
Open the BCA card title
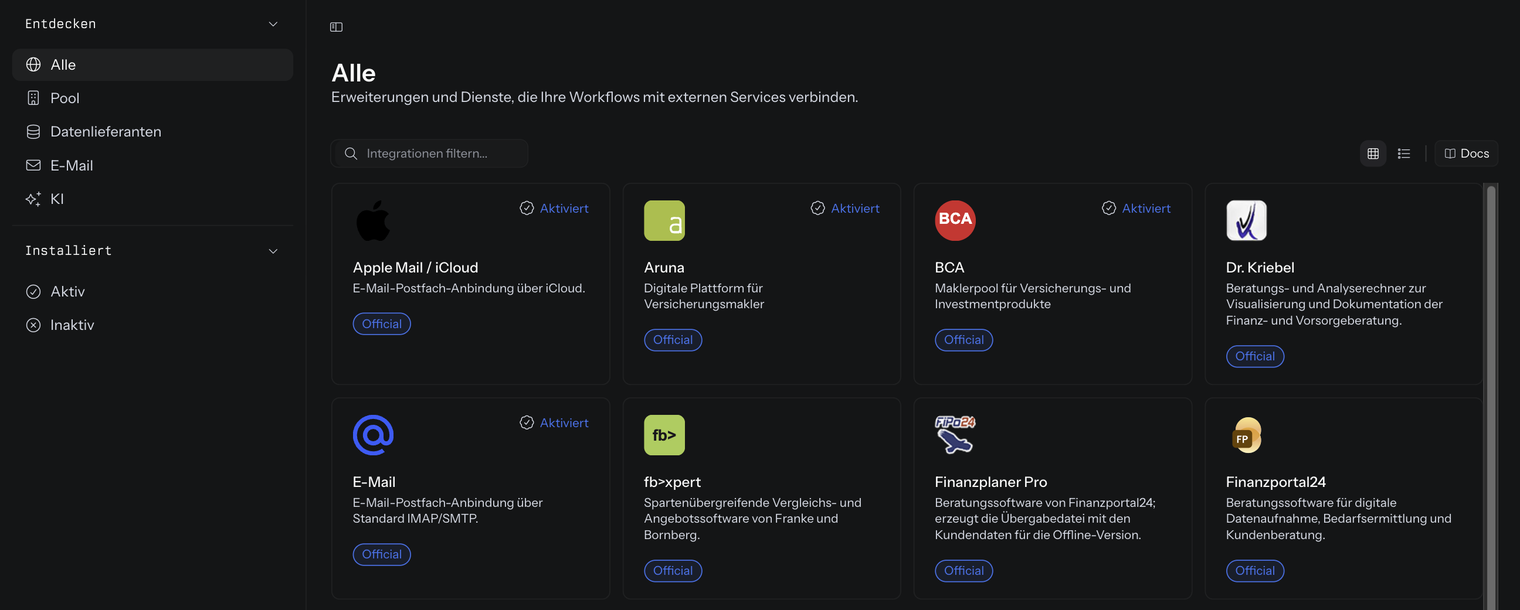pyautogui.click(x=950, y=268)
